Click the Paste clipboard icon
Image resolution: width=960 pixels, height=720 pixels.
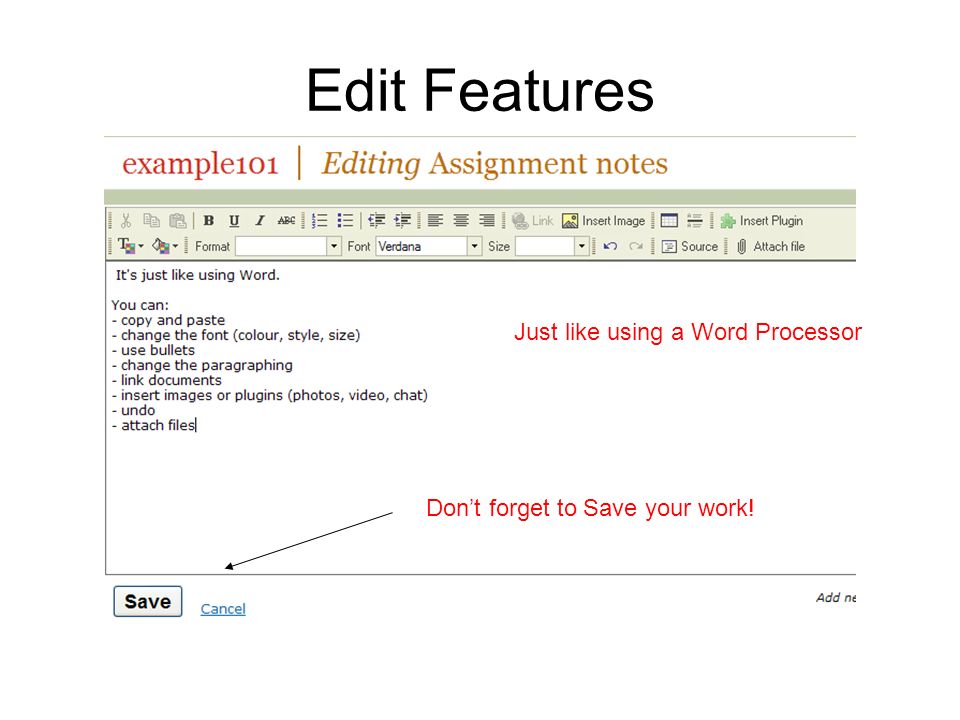(178, 220)
